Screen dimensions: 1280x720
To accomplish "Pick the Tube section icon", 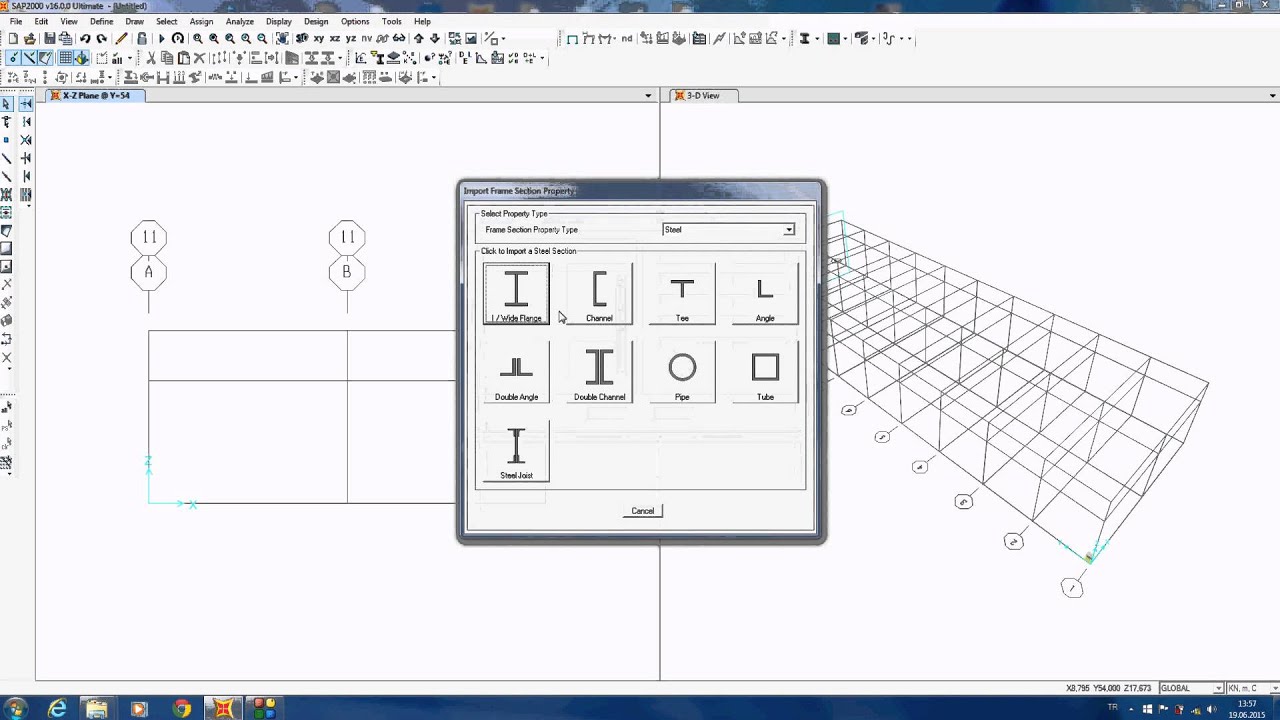I will (x=765, y=373).
